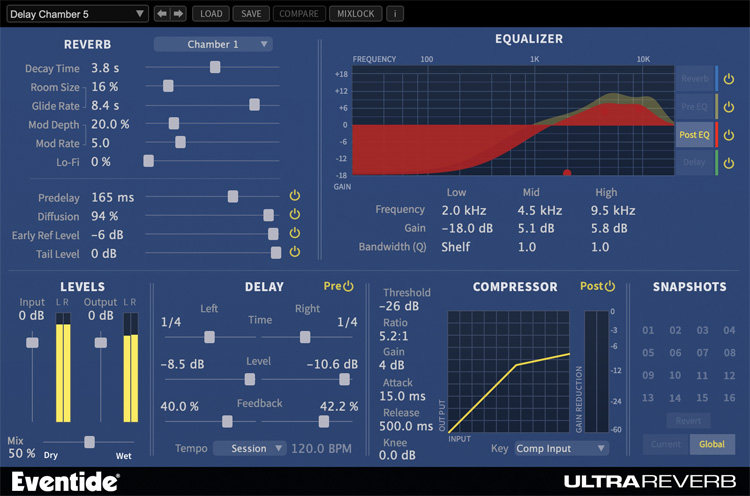Toggle the Delay Pre power switch
Screen dimensions: 750x496
click(348, 286)
